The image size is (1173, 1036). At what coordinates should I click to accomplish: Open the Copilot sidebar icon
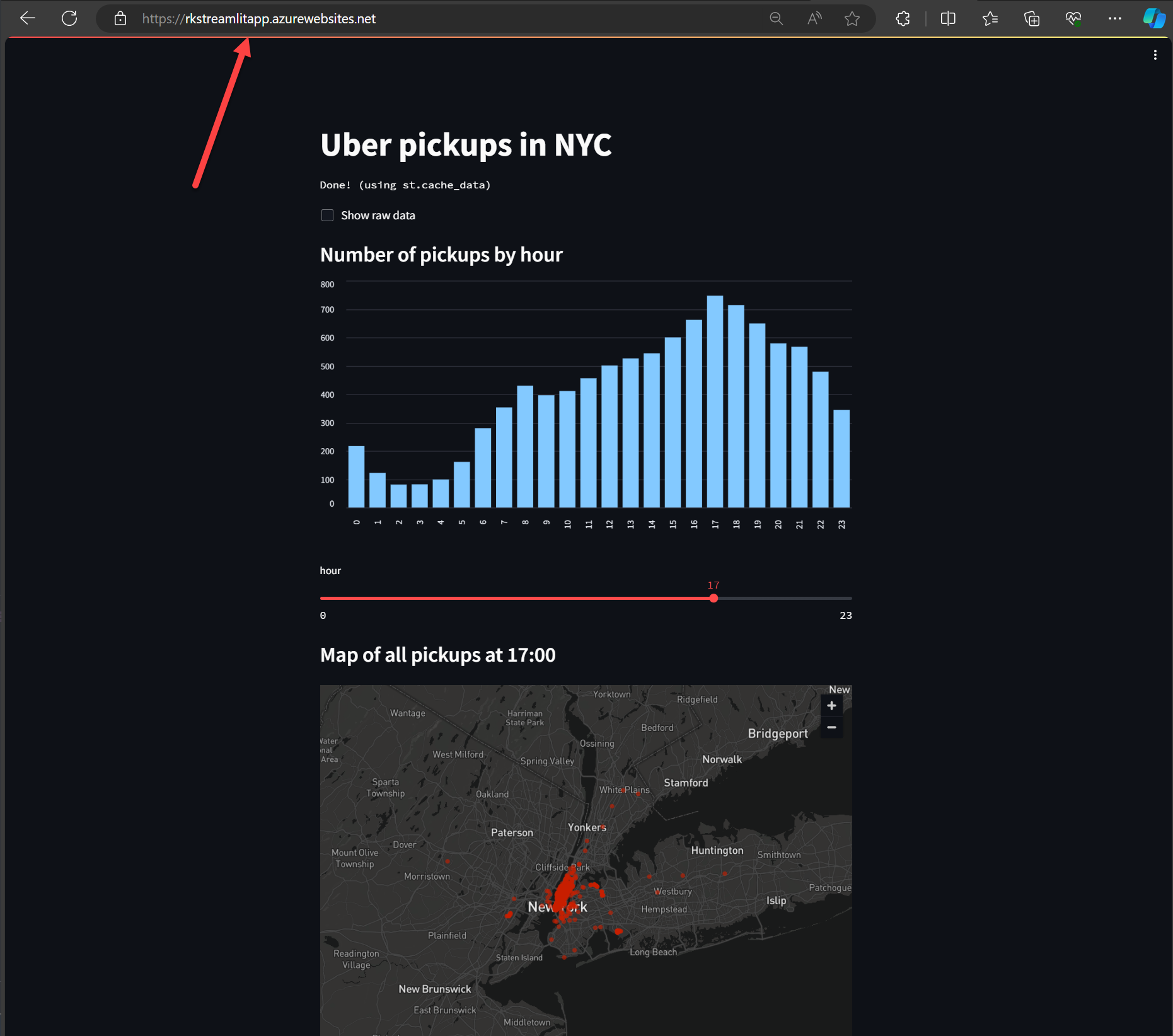tap(1154, 18)
